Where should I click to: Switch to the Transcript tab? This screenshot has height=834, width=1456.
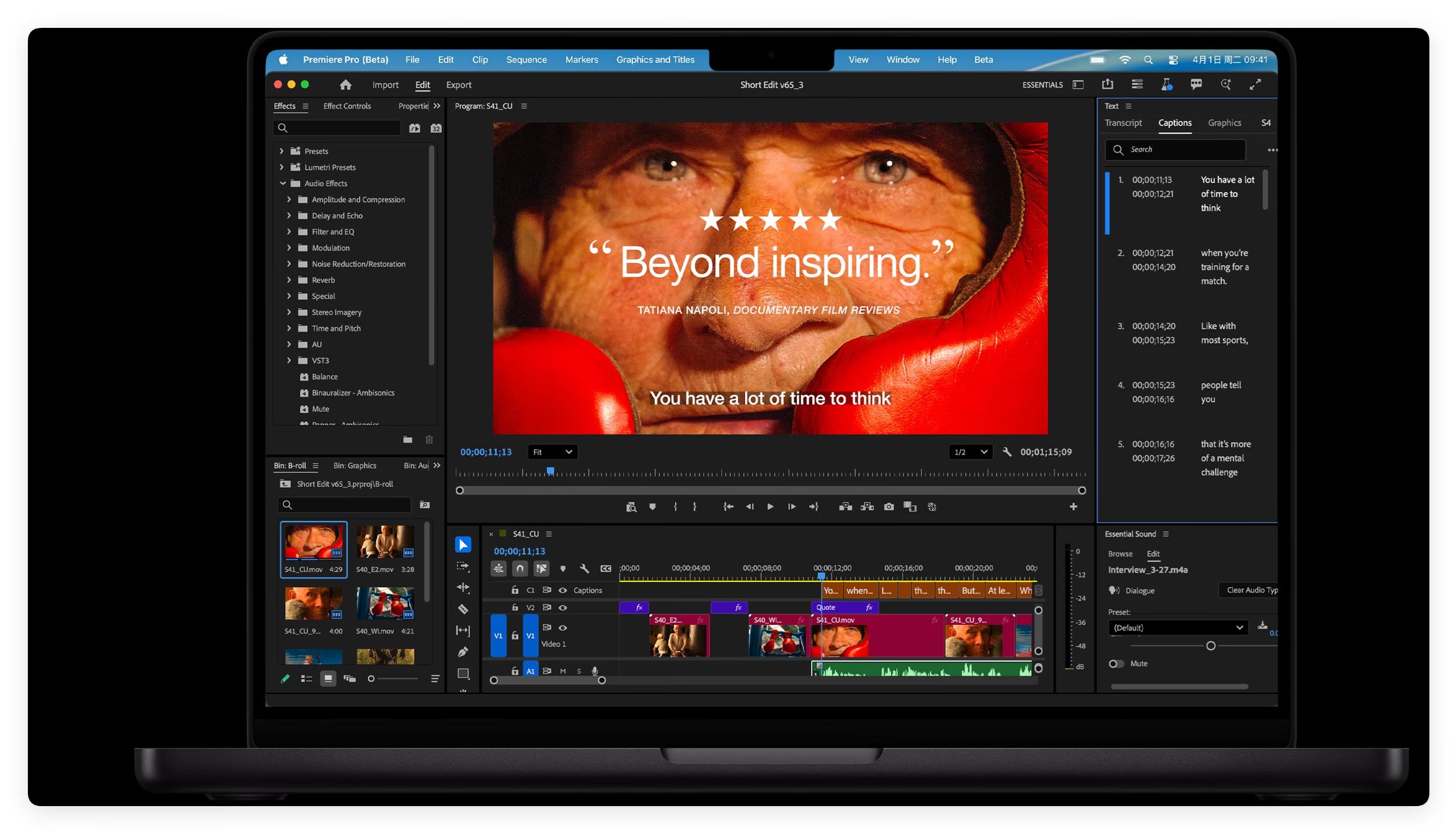pos(1122,123)
